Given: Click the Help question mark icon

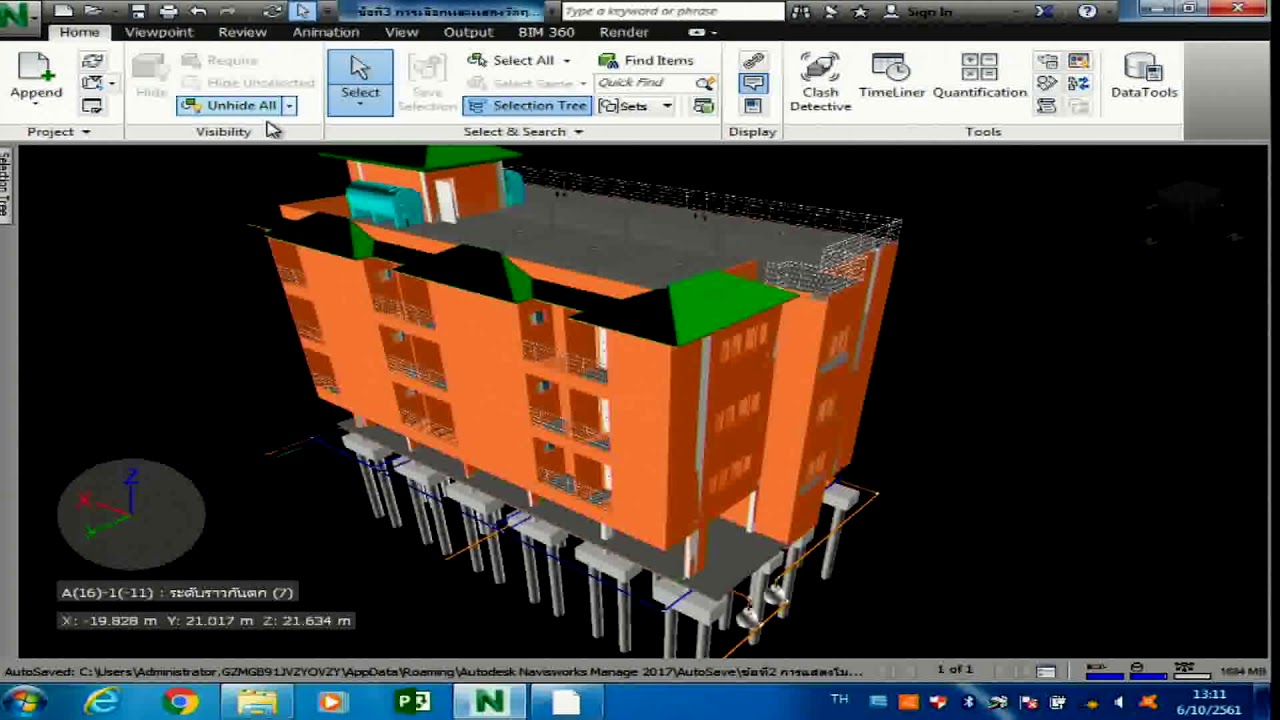Looking at the screenshot, I should pos(1087,11).
